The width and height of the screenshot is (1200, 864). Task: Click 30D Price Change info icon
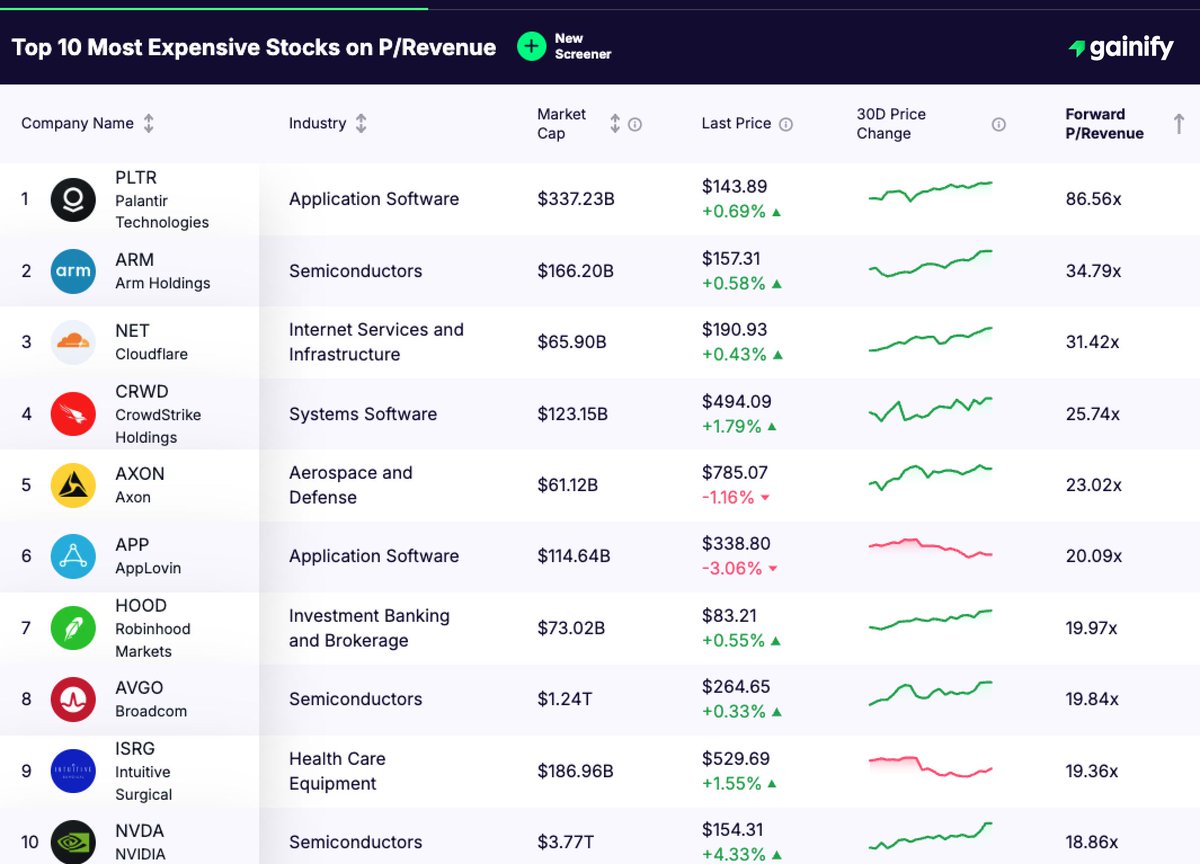998,124
